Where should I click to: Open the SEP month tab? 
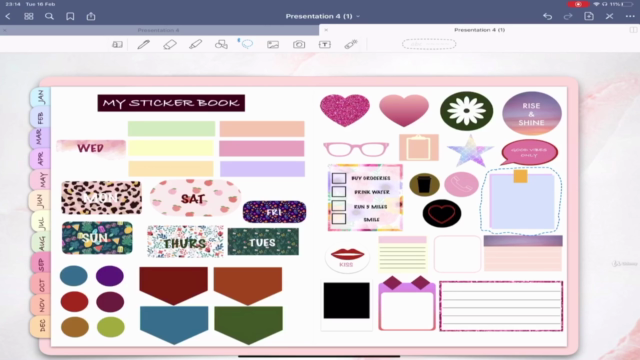pos(41,264)
